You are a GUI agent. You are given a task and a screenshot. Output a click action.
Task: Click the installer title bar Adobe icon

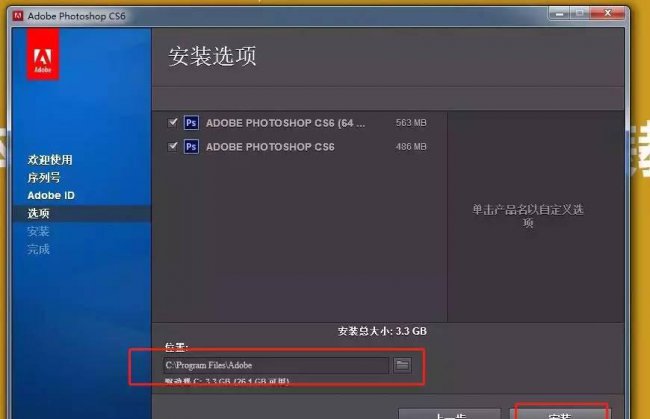pyautogui.click(x=18, y=16)
